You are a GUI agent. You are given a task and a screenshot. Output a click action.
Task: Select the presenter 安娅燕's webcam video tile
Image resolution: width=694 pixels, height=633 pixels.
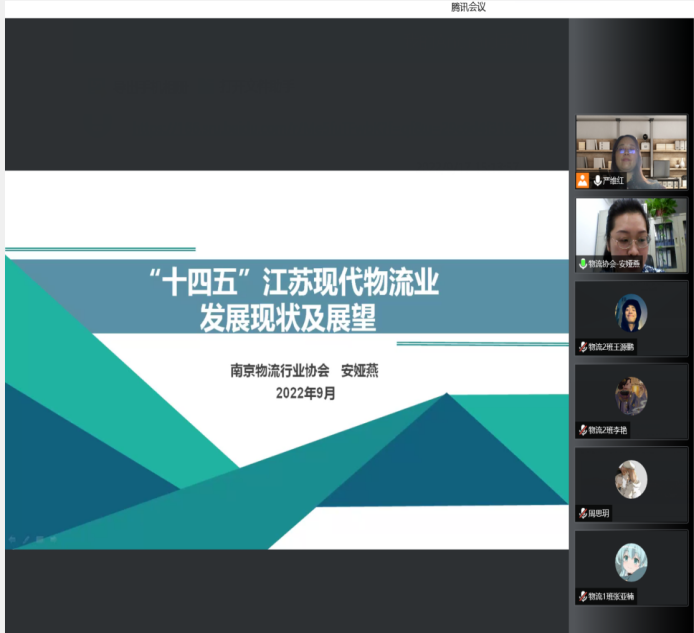click(631, 230)
